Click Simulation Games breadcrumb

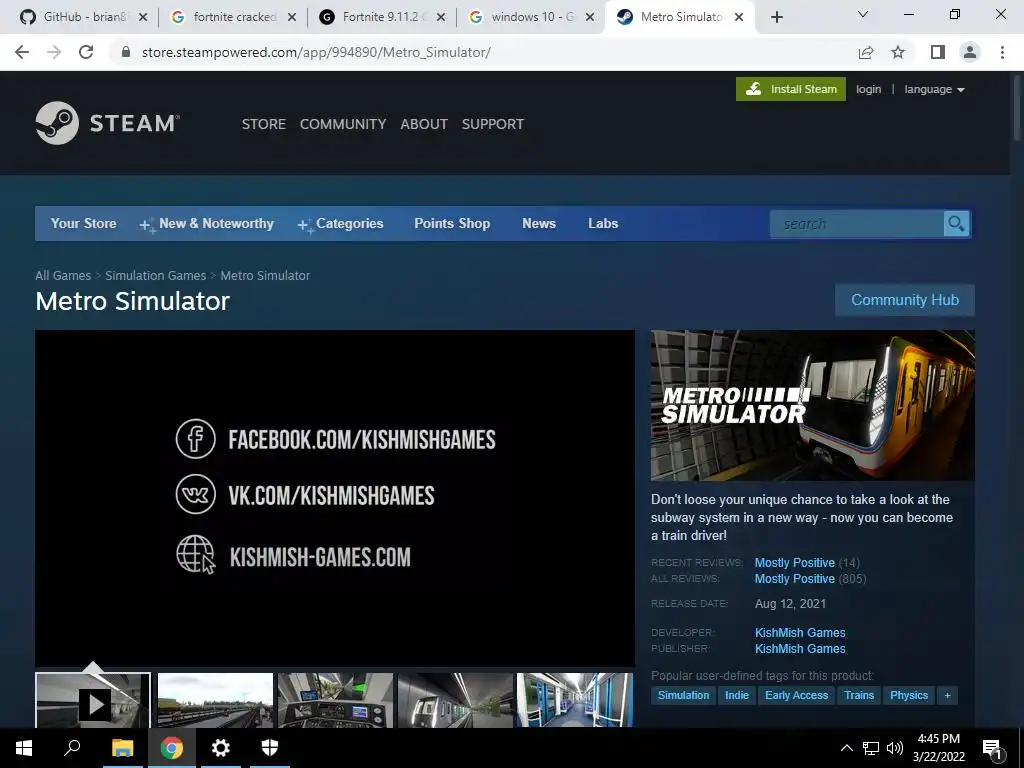155,276
